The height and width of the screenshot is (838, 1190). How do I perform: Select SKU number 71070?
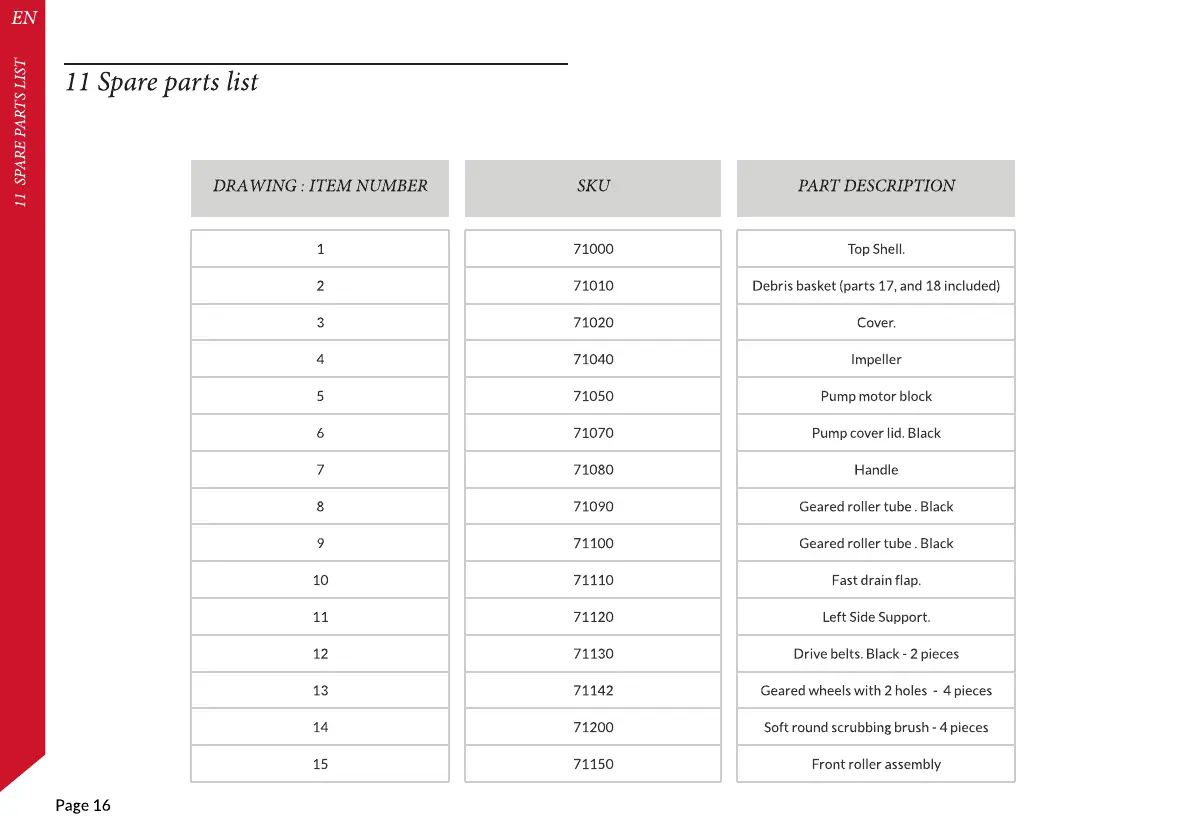tap(593, 433)
